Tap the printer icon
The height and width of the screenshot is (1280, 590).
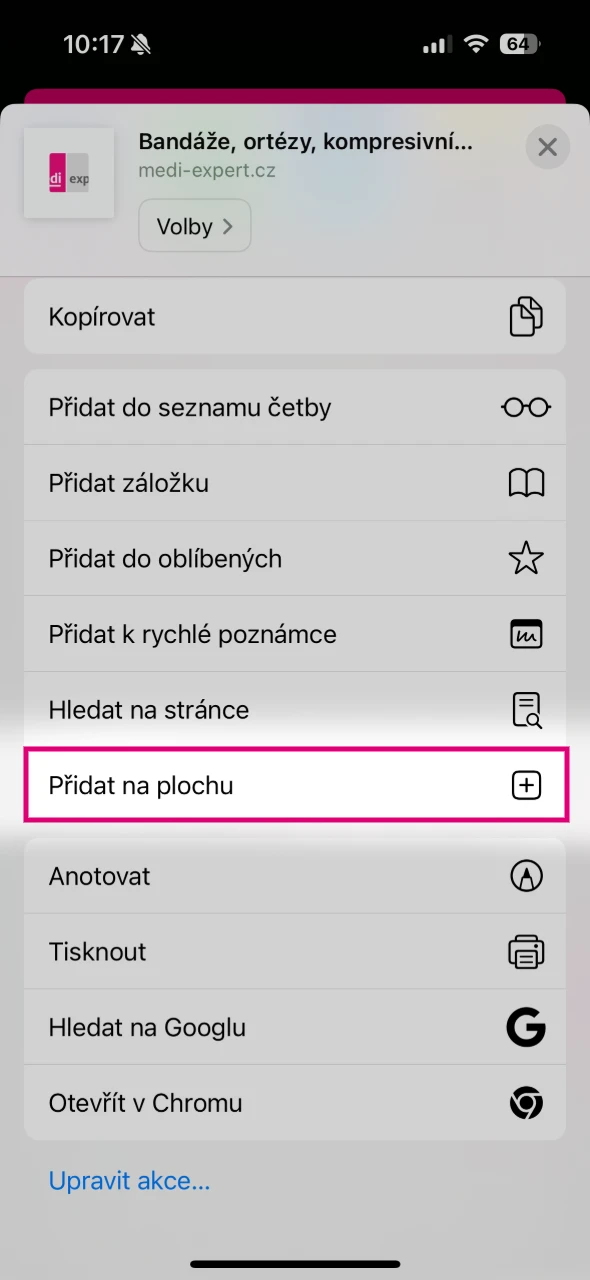click(x=526, y=952)
